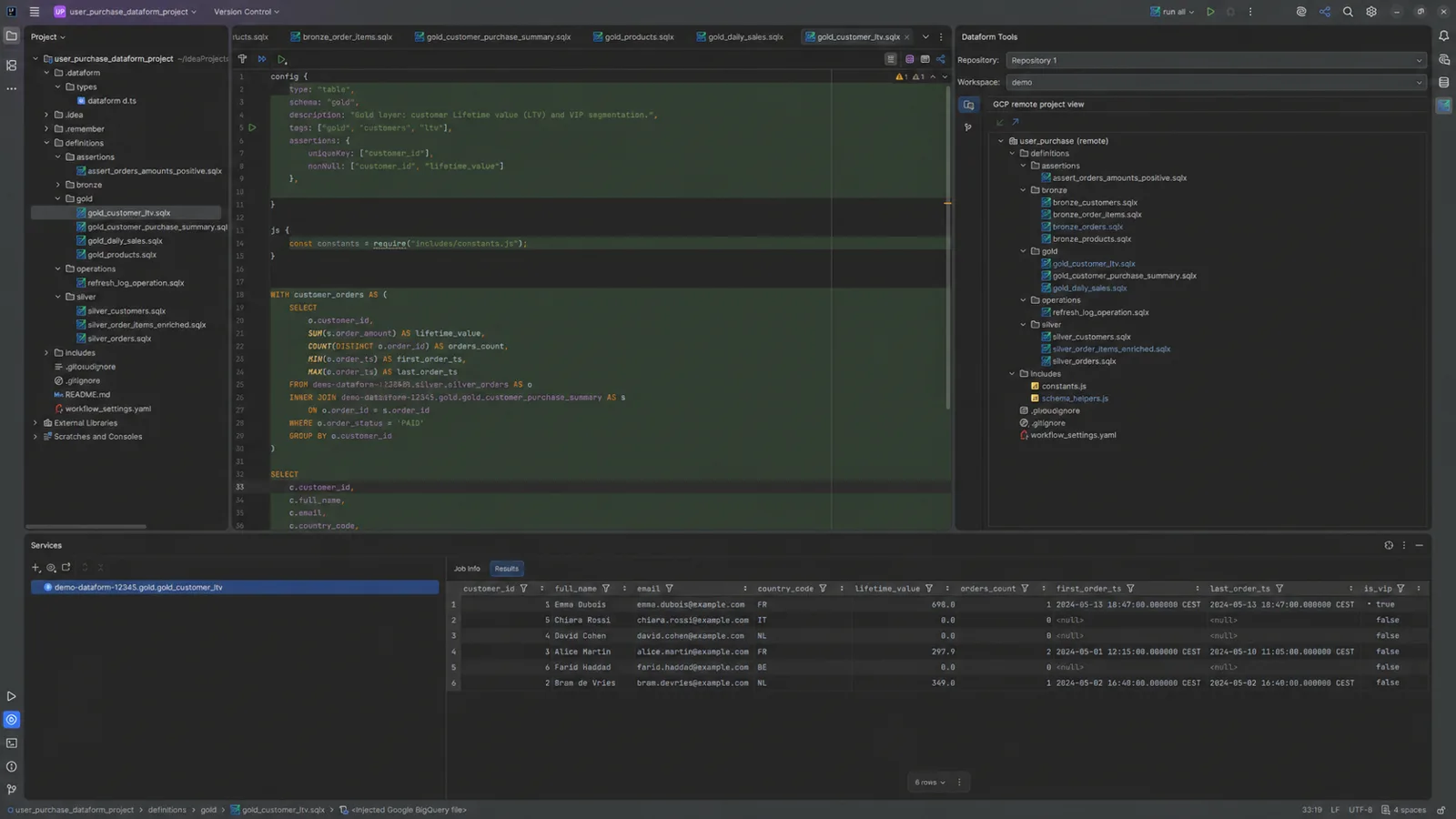Open the Structure tool window in left sidebar
Image resolution: width=1456 pixels, height=819 pixels.
[x=11, y=66]
